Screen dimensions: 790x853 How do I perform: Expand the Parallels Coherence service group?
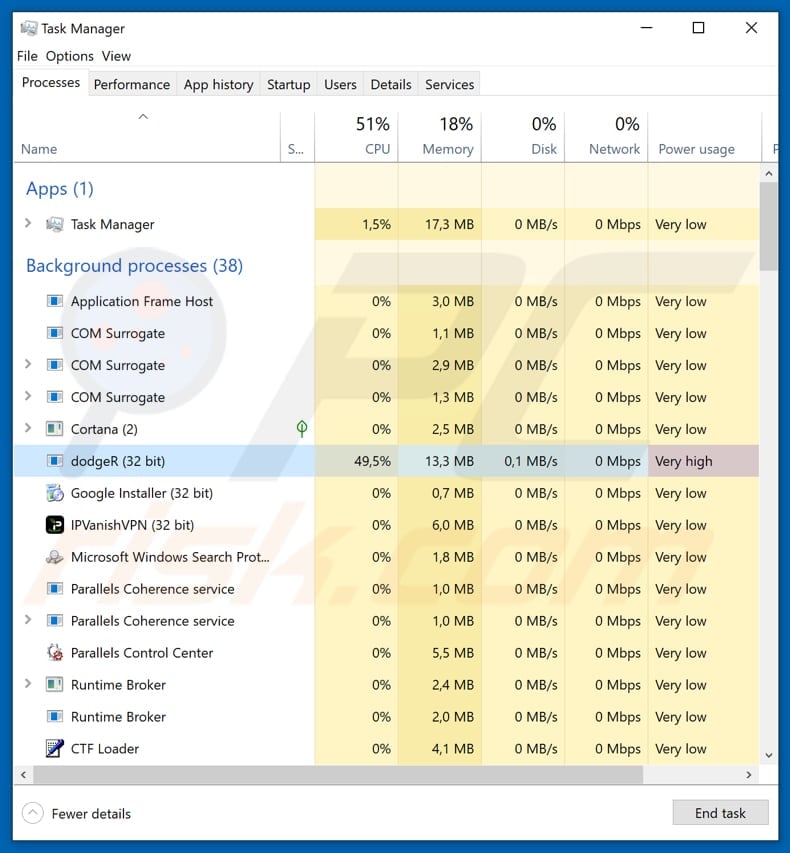(x=28, y=620)
